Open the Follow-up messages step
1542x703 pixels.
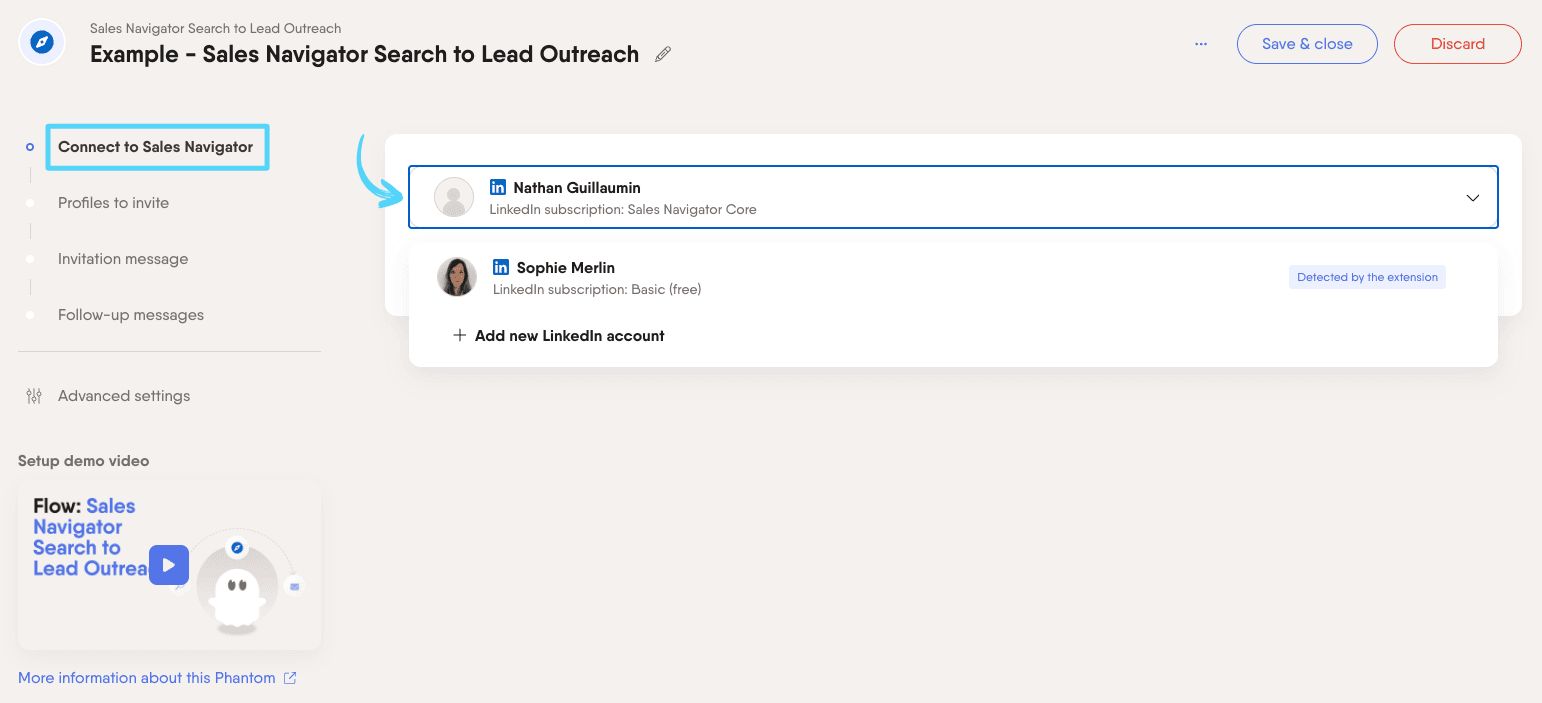[131, 315]
